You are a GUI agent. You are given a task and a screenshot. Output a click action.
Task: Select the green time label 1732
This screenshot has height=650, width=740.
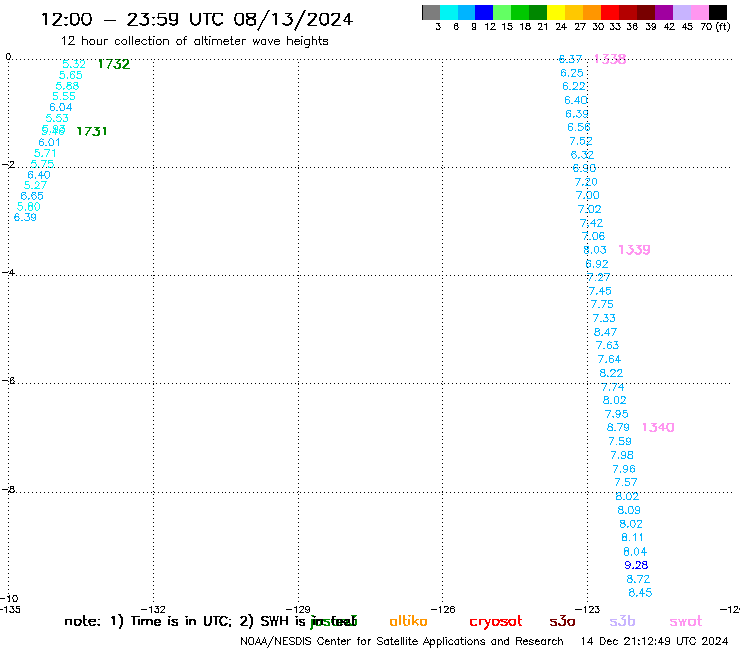(114, 64)
